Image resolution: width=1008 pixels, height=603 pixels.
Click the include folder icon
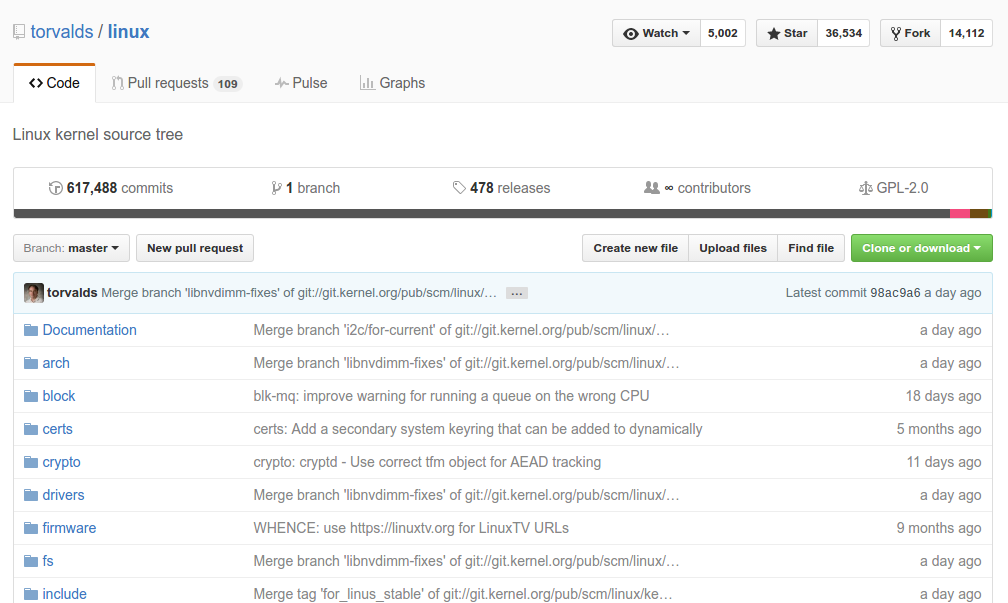click(x=31, y=594)
